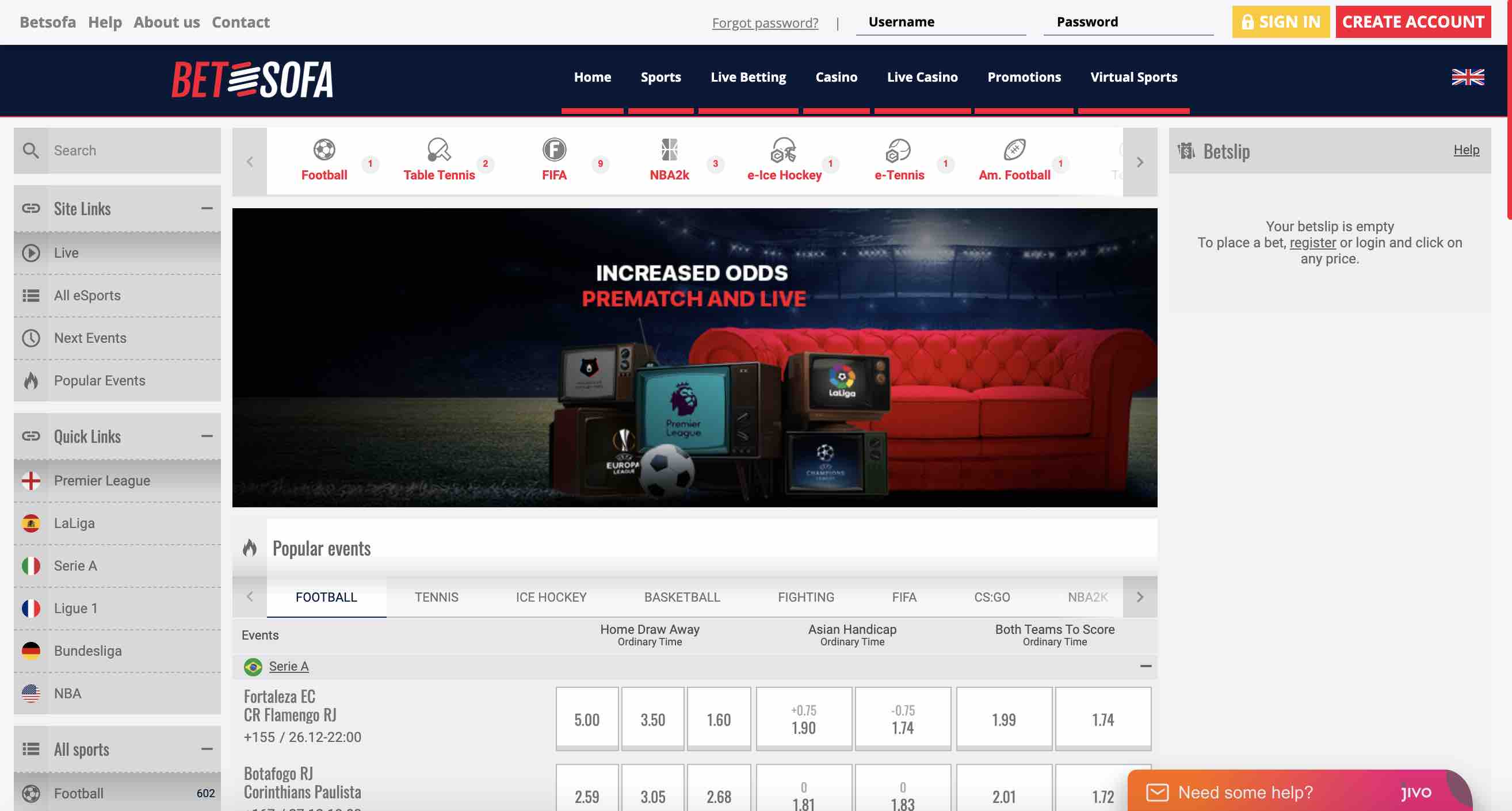
Task: Click the CREATE ACCOUNT button
Action: (x=1414, y=22)
